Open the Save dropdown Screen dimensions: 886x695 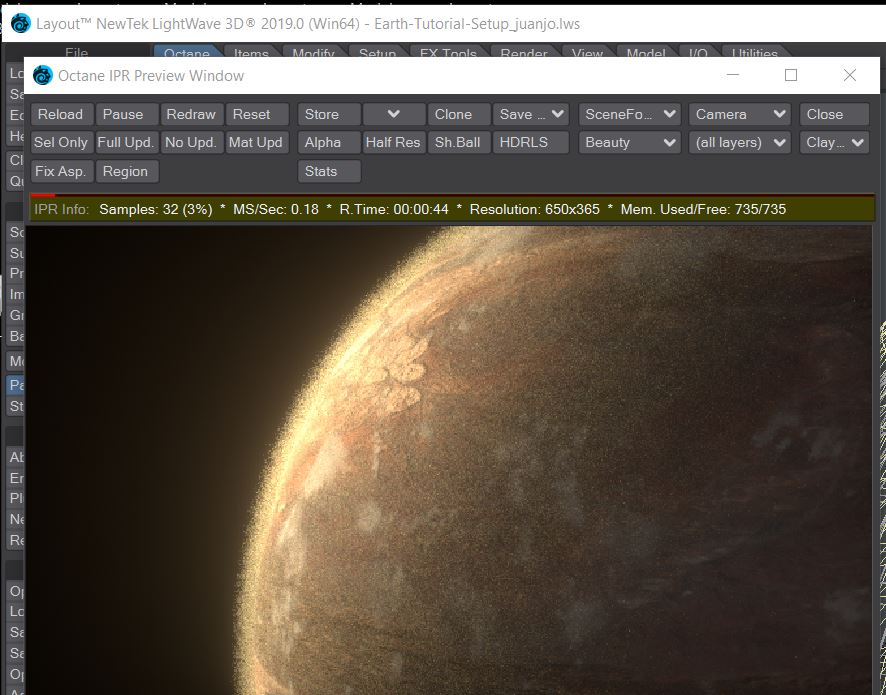click(x=531, y=114)
